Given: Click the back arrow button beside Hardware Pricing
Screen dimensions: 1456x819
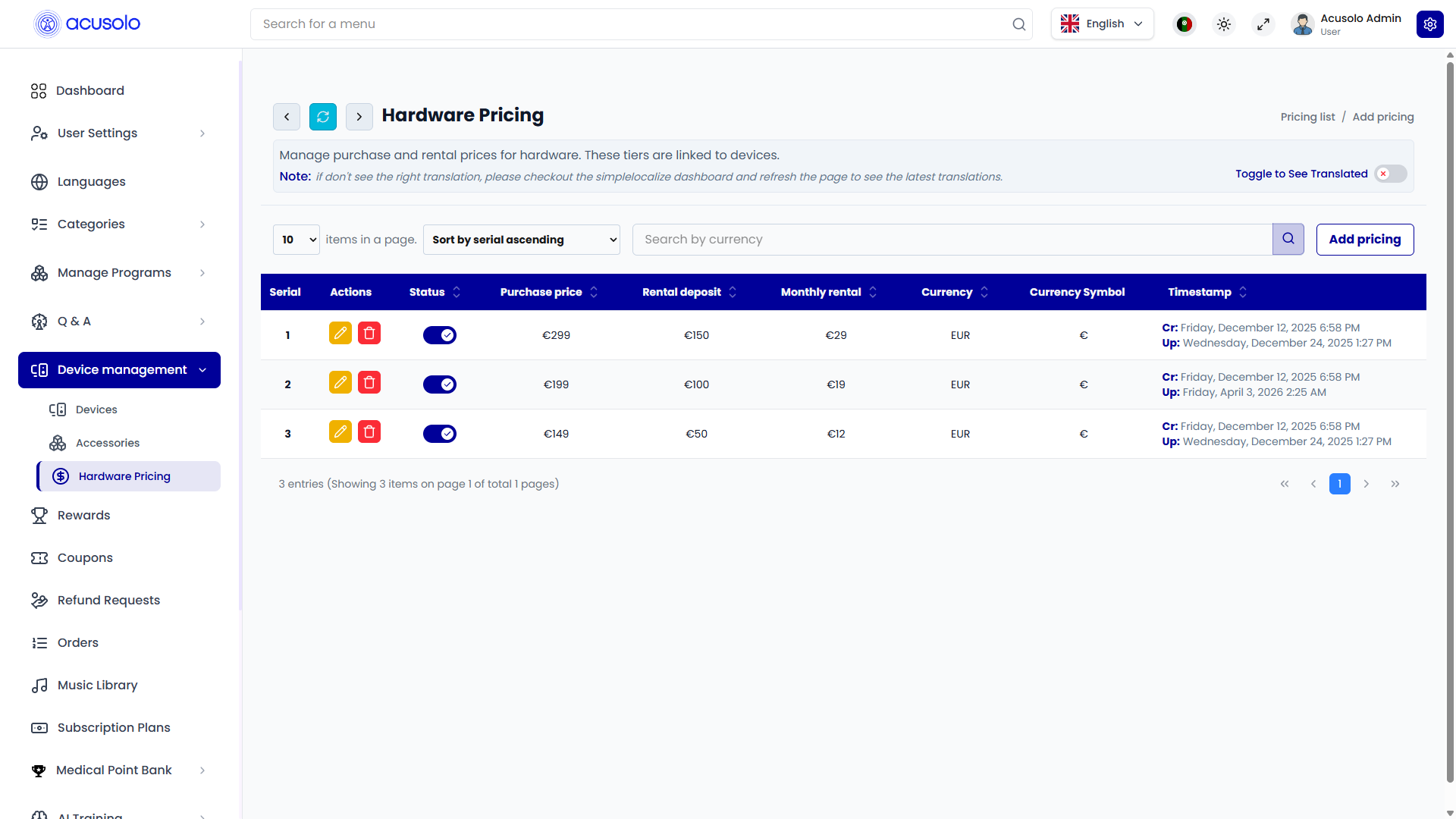Looking at the screenshot, I should tap(287, 117).
